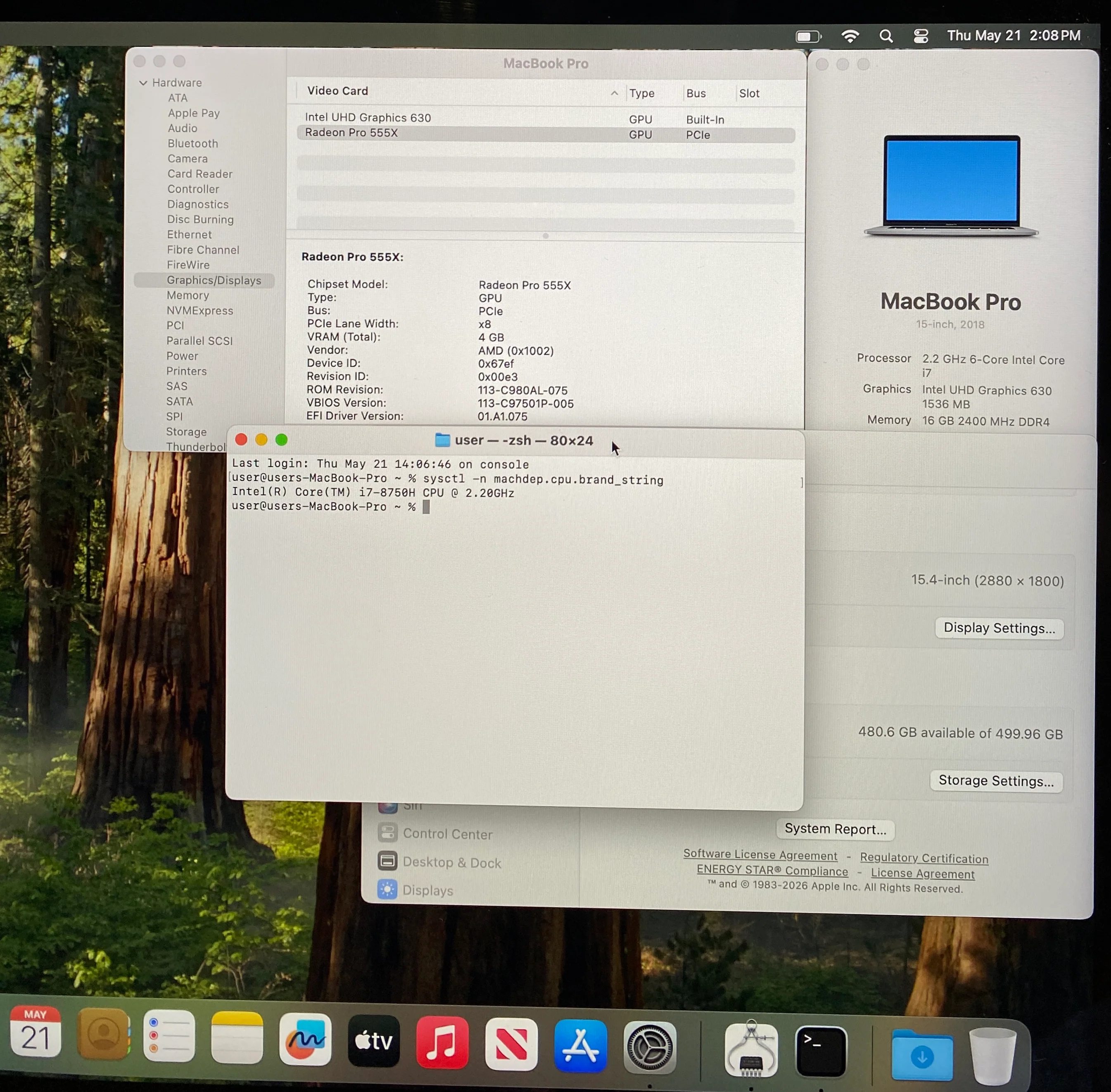This screenshot has width=1111, height=1092.
Task: Select SATA in hardware sidebar
Action: tap(179, 402)
